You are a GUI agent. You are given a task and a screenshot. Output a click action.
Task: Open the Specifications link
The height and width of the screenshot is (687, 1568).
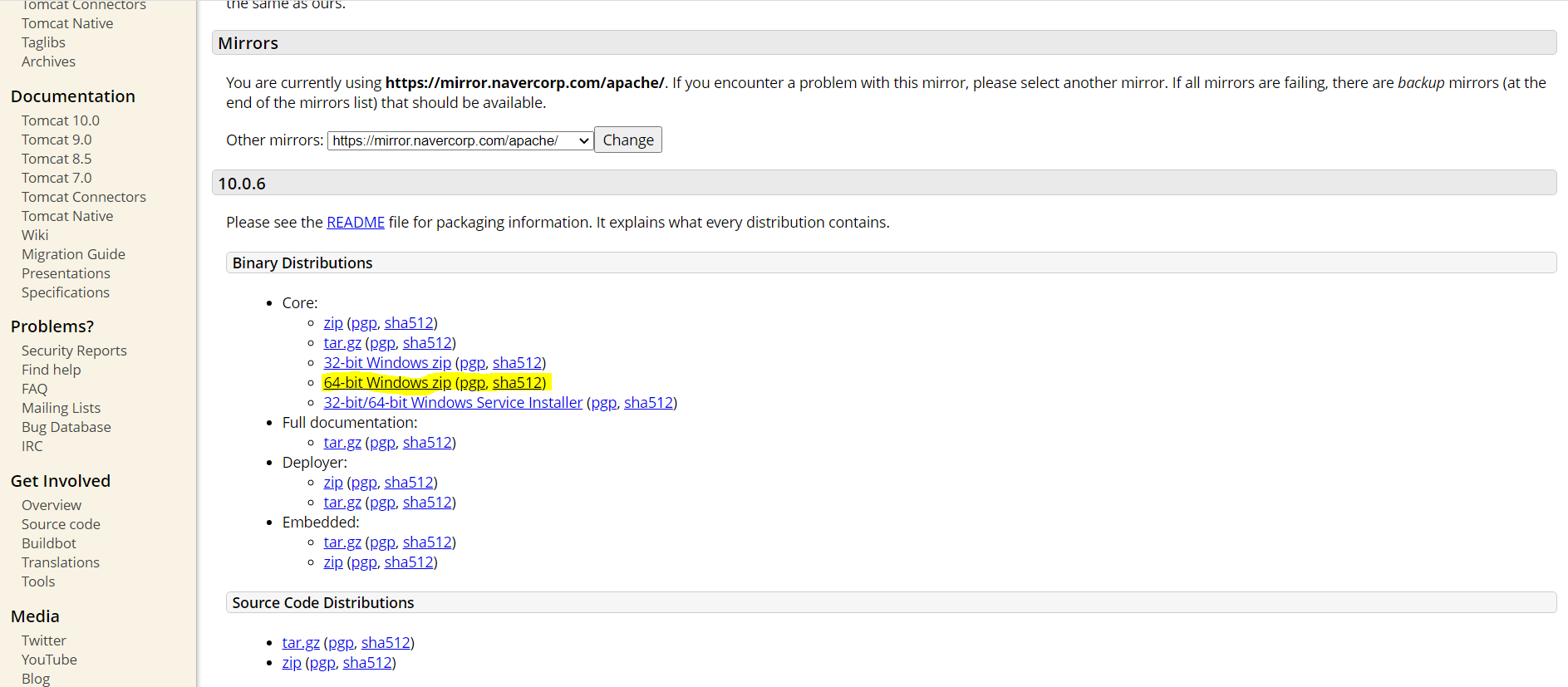pyautogui.click(x=66, y=292)
